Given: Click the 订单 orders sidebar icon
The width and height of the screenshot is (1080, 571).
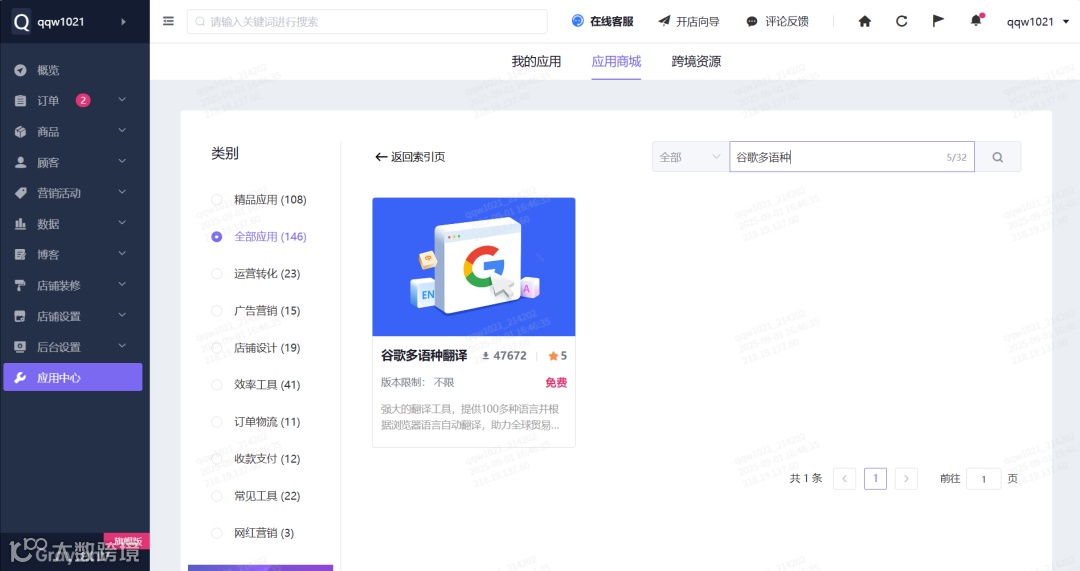Looking at the screenshot, I should (21, 101).
